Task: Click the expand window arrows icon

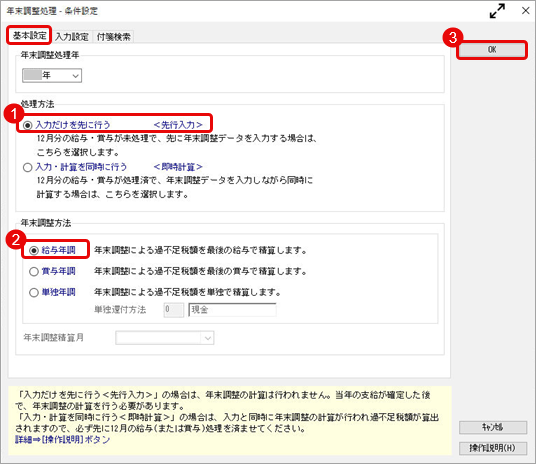Action: (x=497, y=11)
